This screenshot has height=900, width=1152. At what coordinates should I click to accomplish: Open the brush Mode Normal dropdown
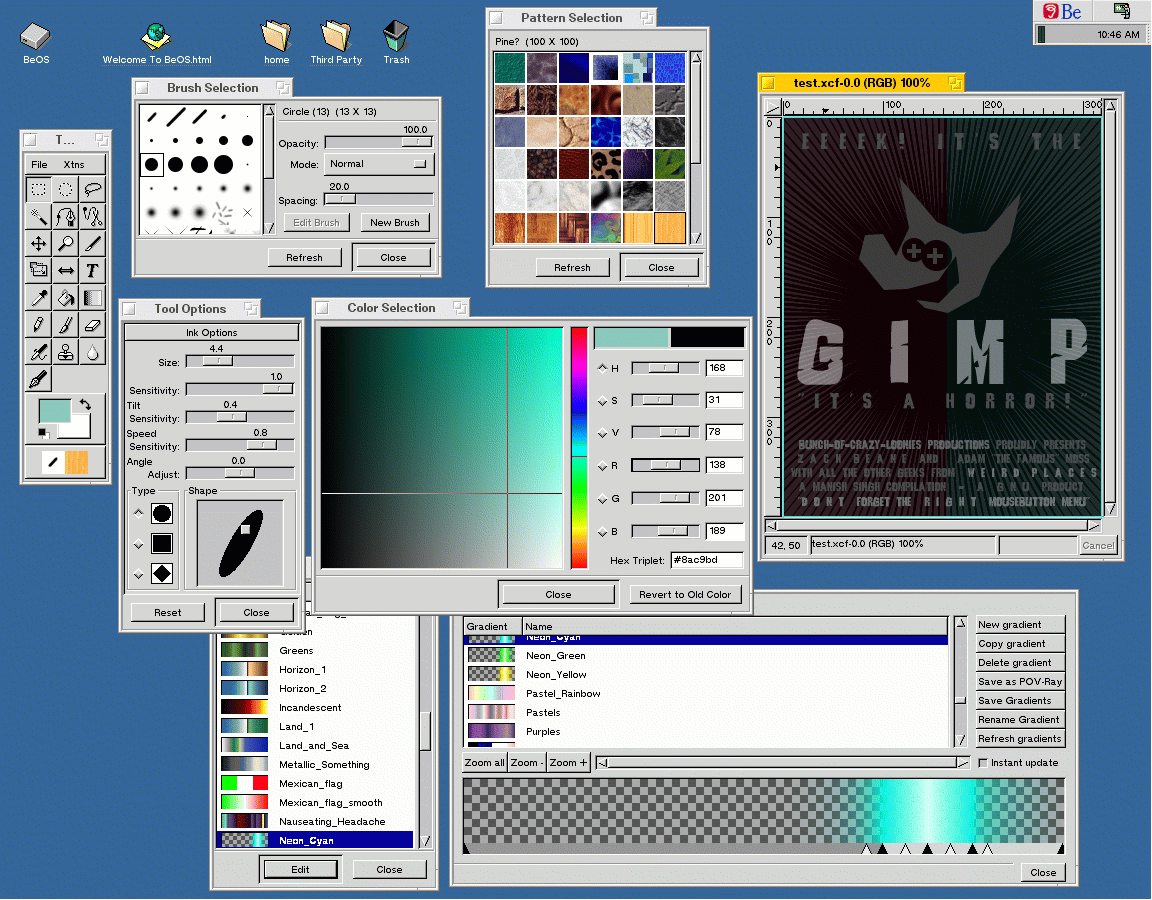[379, 164]
